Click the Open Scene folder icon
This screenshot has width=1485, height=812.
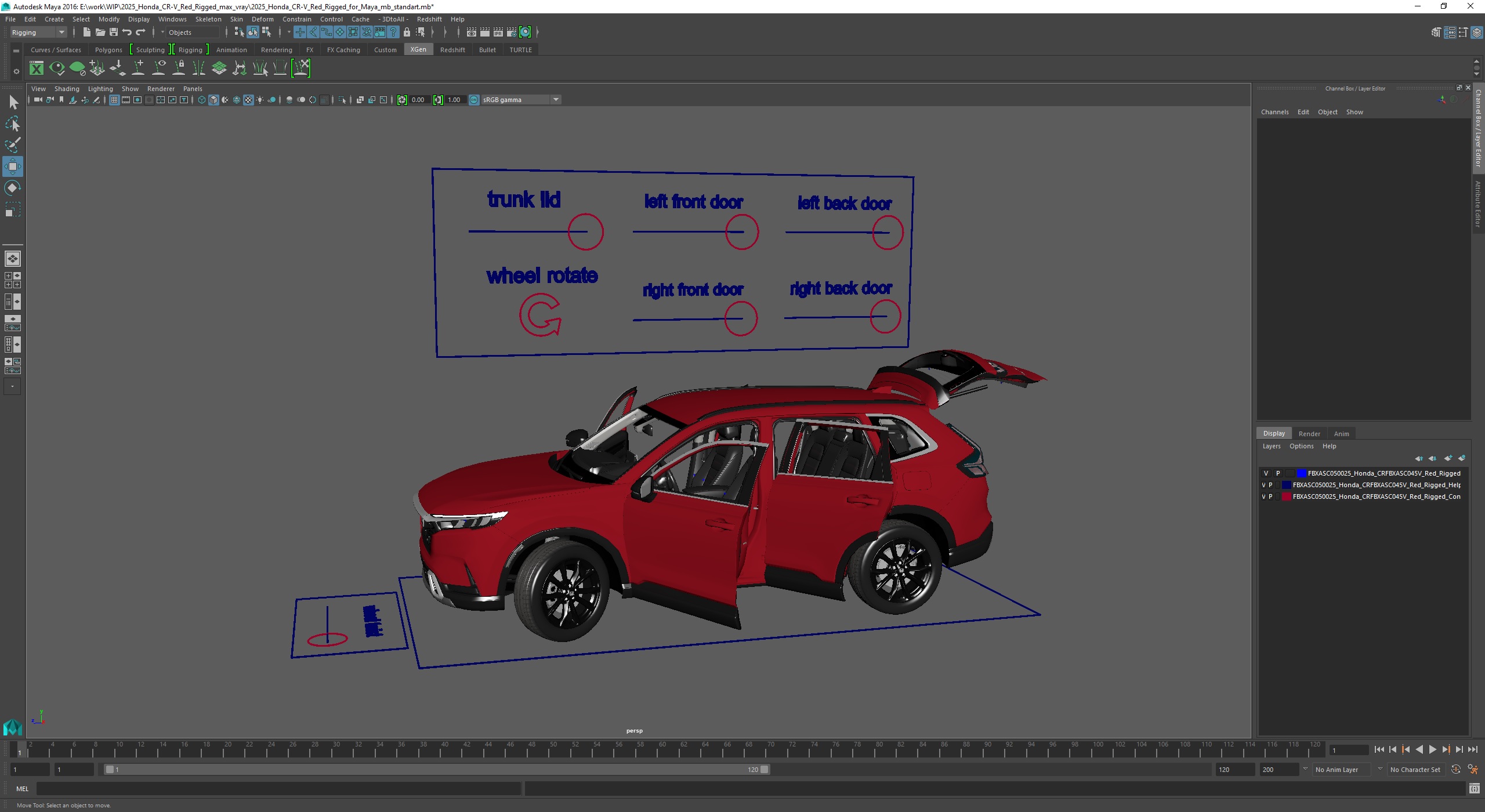(x=100, y=32)
